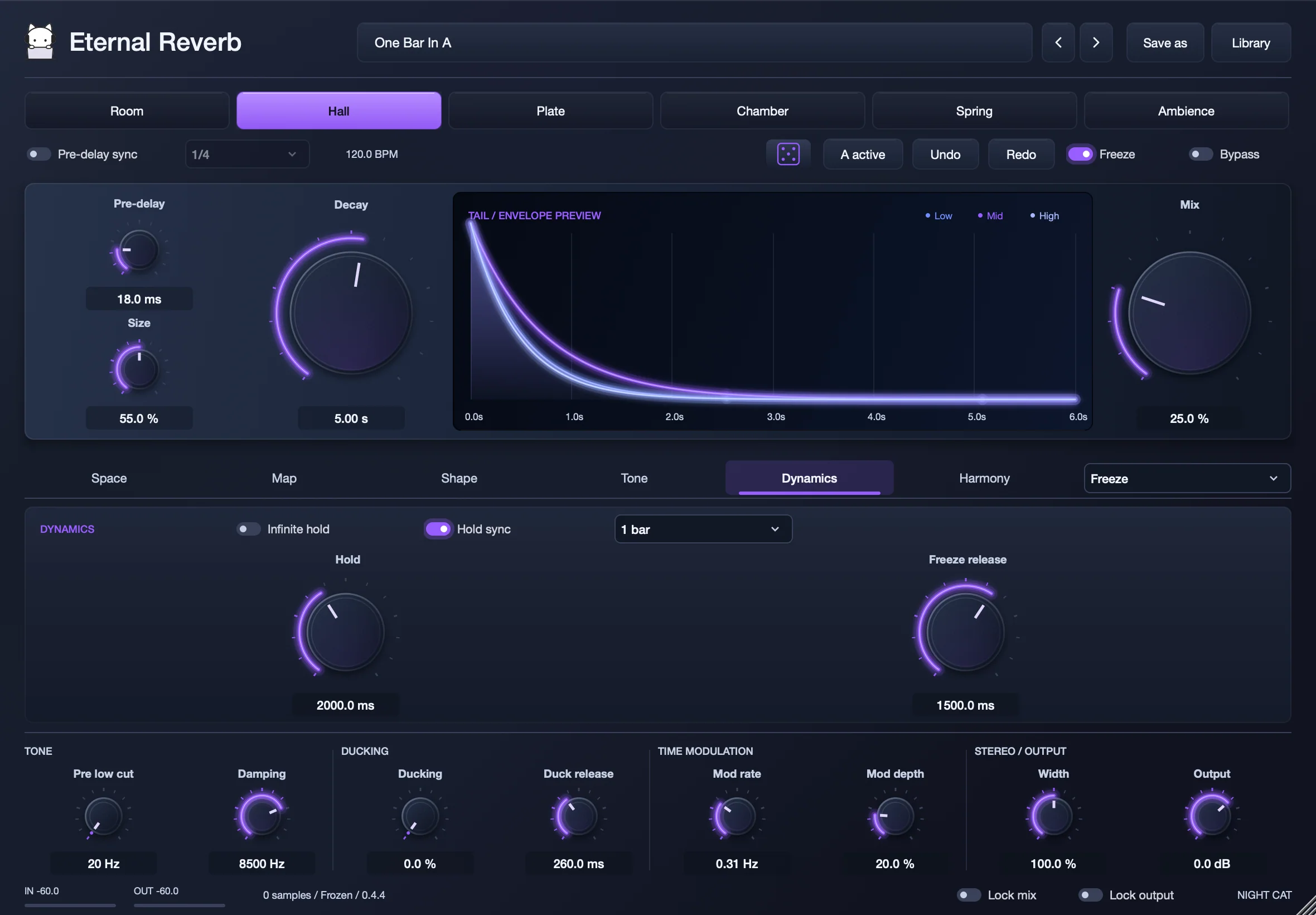Toggle the Lock output switch
Image resolution: width=1316 pixels, height=915 pixels.
tap(1090, 895)
